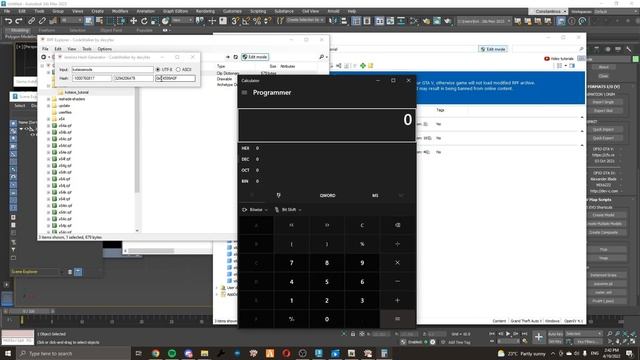Open the Calculator navigation hamburger menu
The image size is (640, 360).
[244, 93]
